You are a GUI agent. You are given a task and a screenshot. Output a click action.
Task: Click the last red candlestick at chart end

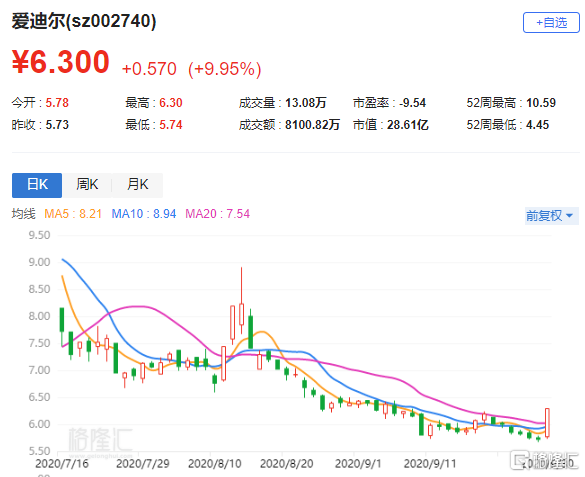point(547,423)
